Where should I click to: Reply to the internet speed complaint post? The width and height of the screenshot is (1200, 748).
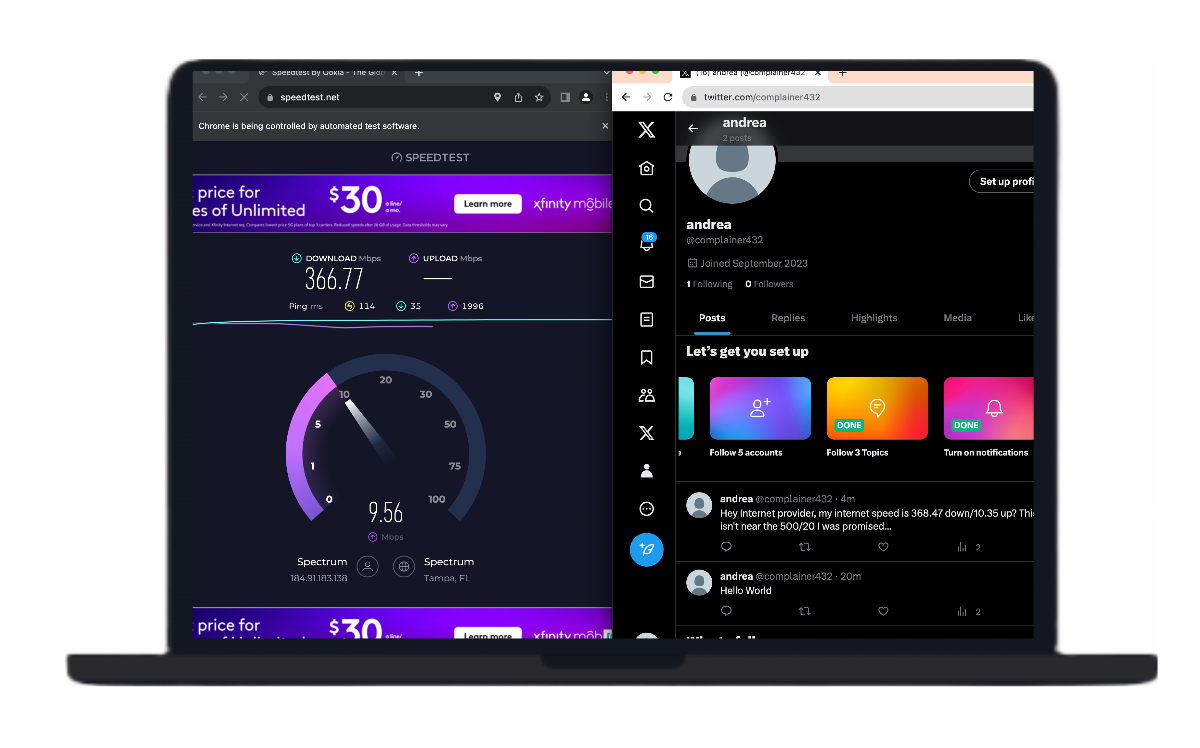pos(726,547)
